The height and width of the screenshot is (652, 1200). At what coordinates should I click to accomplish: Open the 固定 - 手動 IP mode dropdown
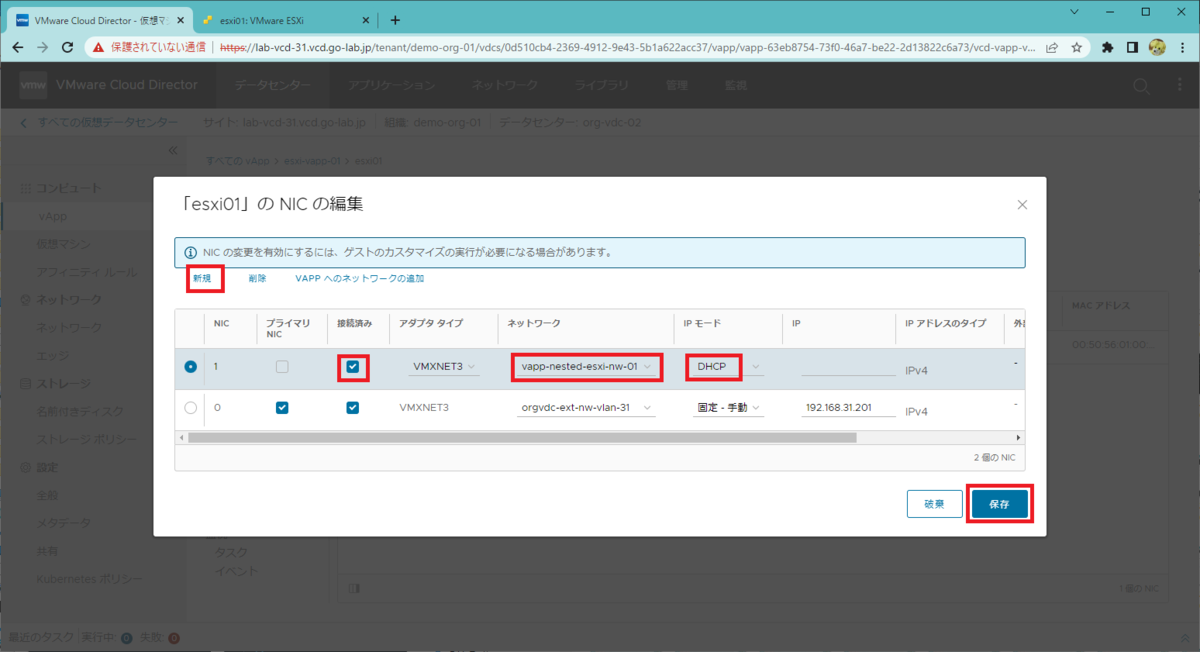[728, 407]
